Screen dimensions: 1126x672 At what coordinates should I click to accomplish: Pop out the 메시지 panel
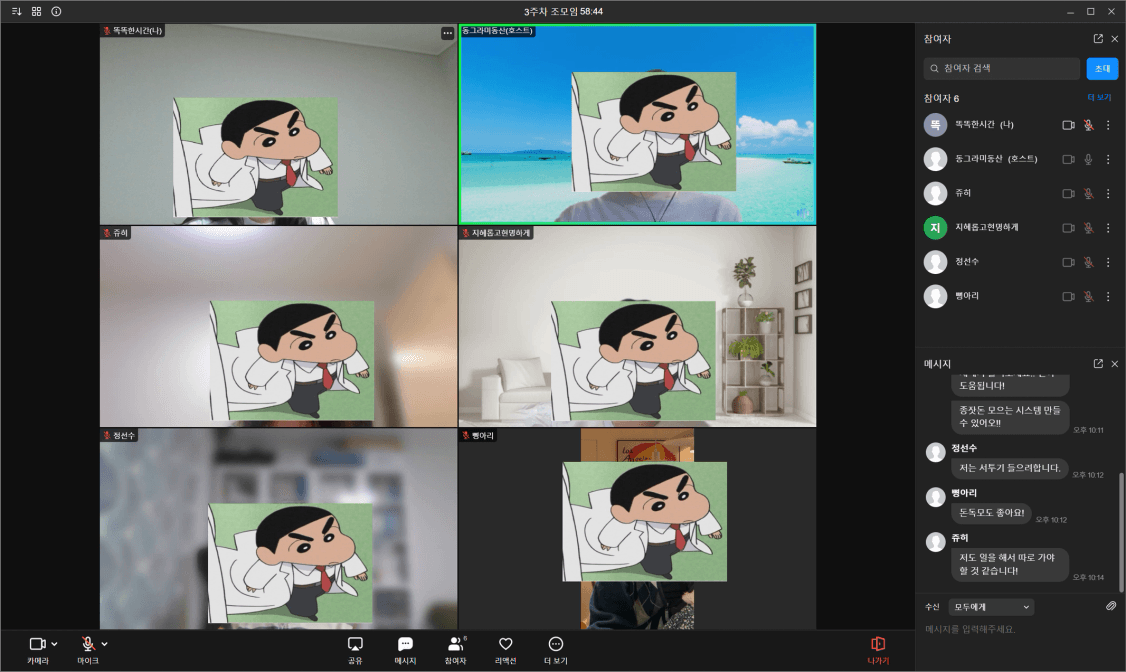[1098, 364]
